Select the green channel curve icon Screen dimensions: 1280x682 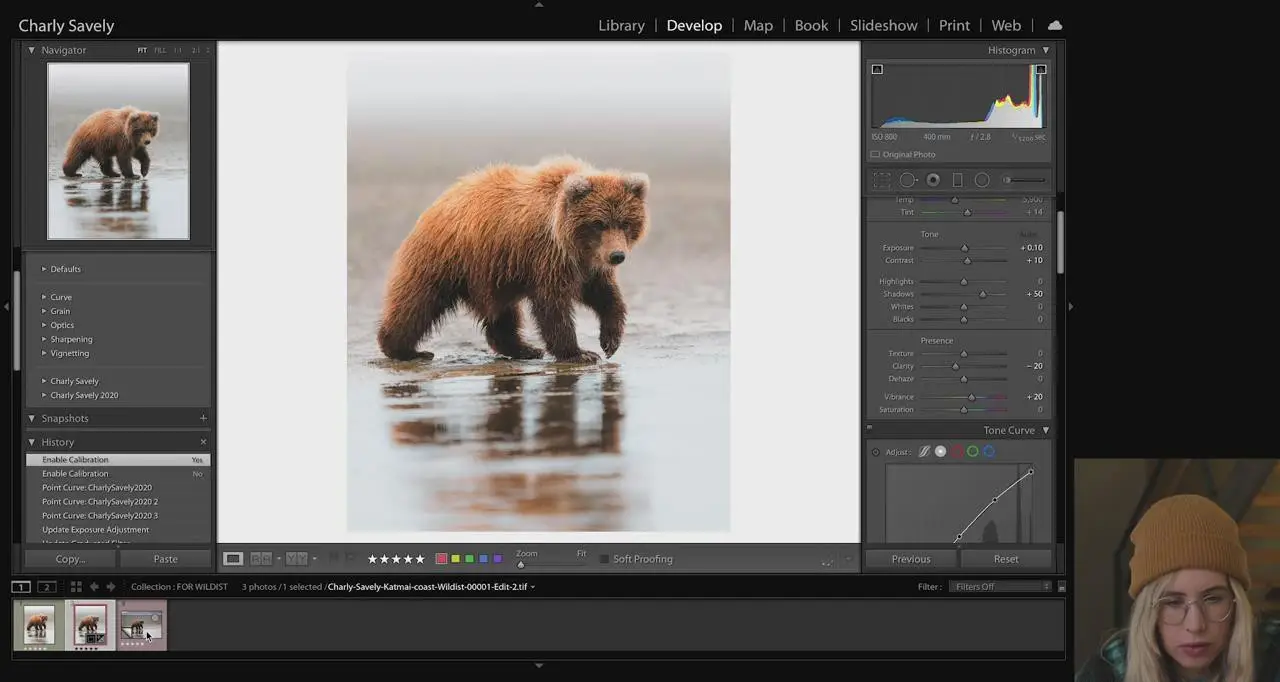(x=972, y=452)
